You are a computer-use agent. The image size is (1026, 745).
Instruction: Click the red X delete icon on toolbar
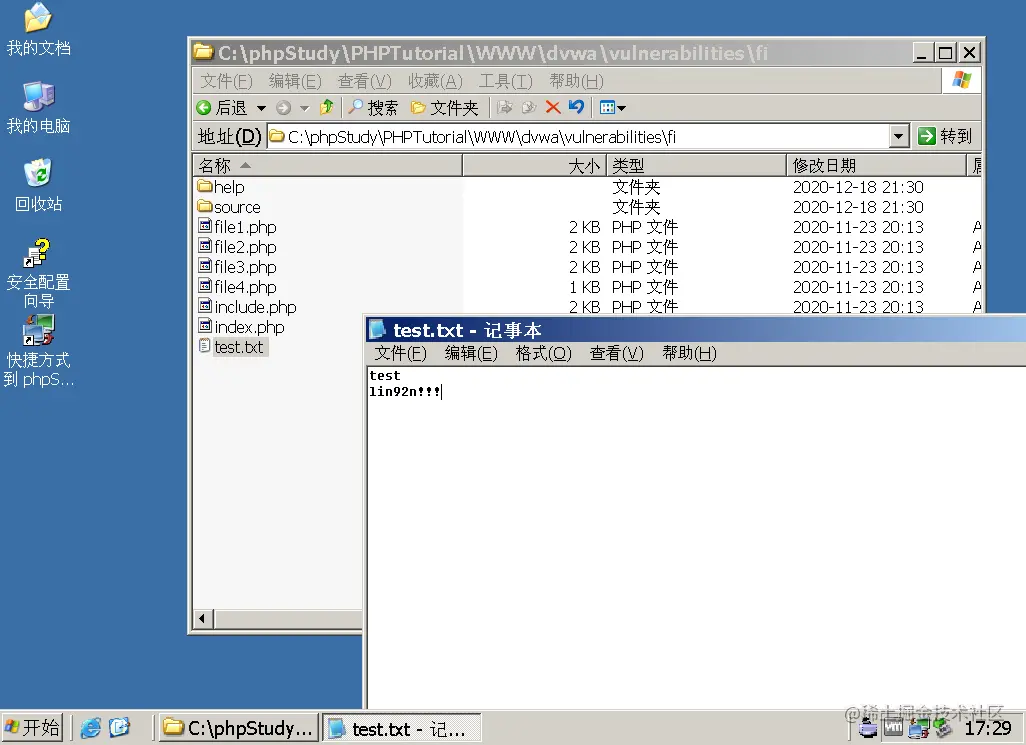click(x=551, y=107)
